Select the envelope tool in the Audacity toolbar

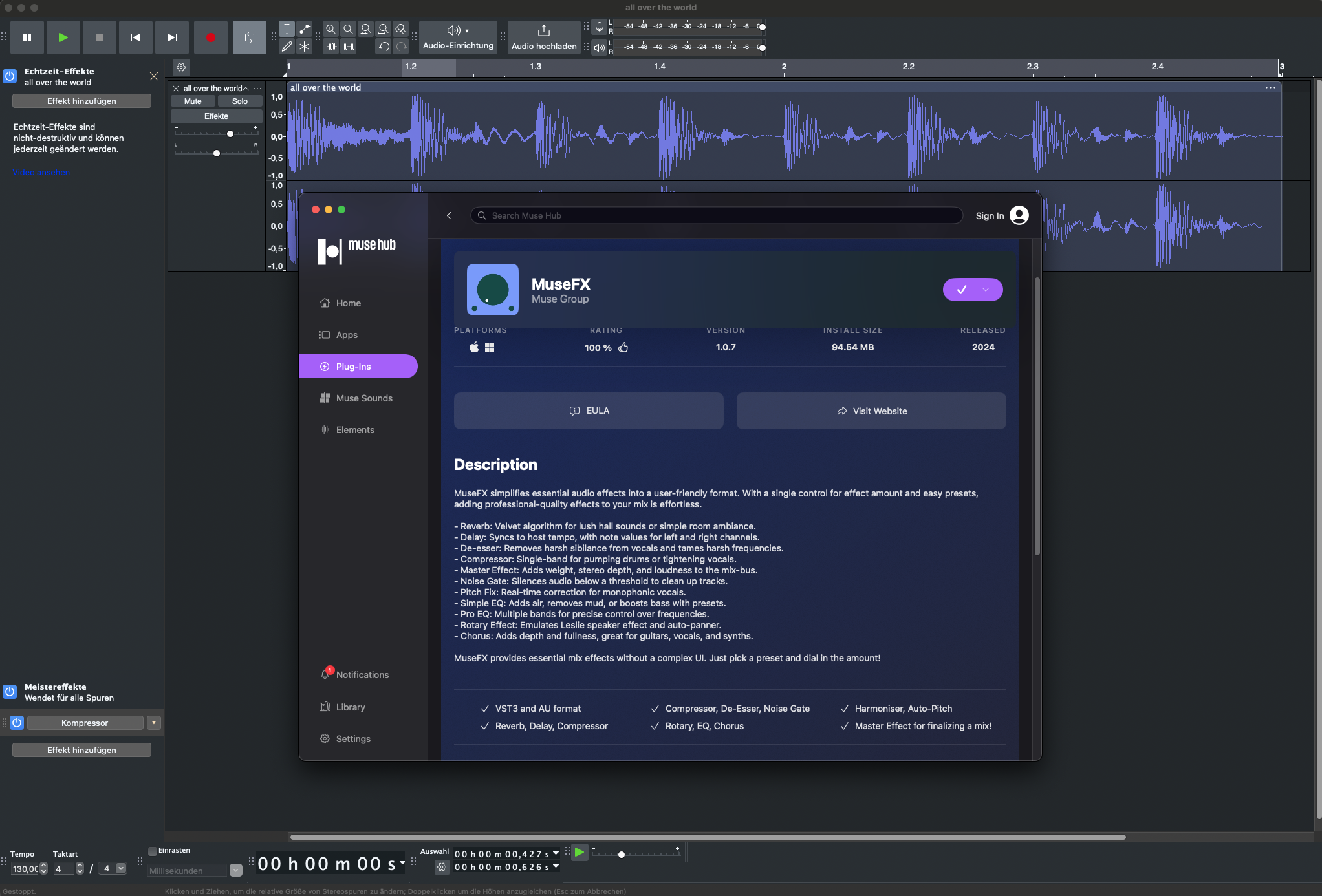click(304, 28)
